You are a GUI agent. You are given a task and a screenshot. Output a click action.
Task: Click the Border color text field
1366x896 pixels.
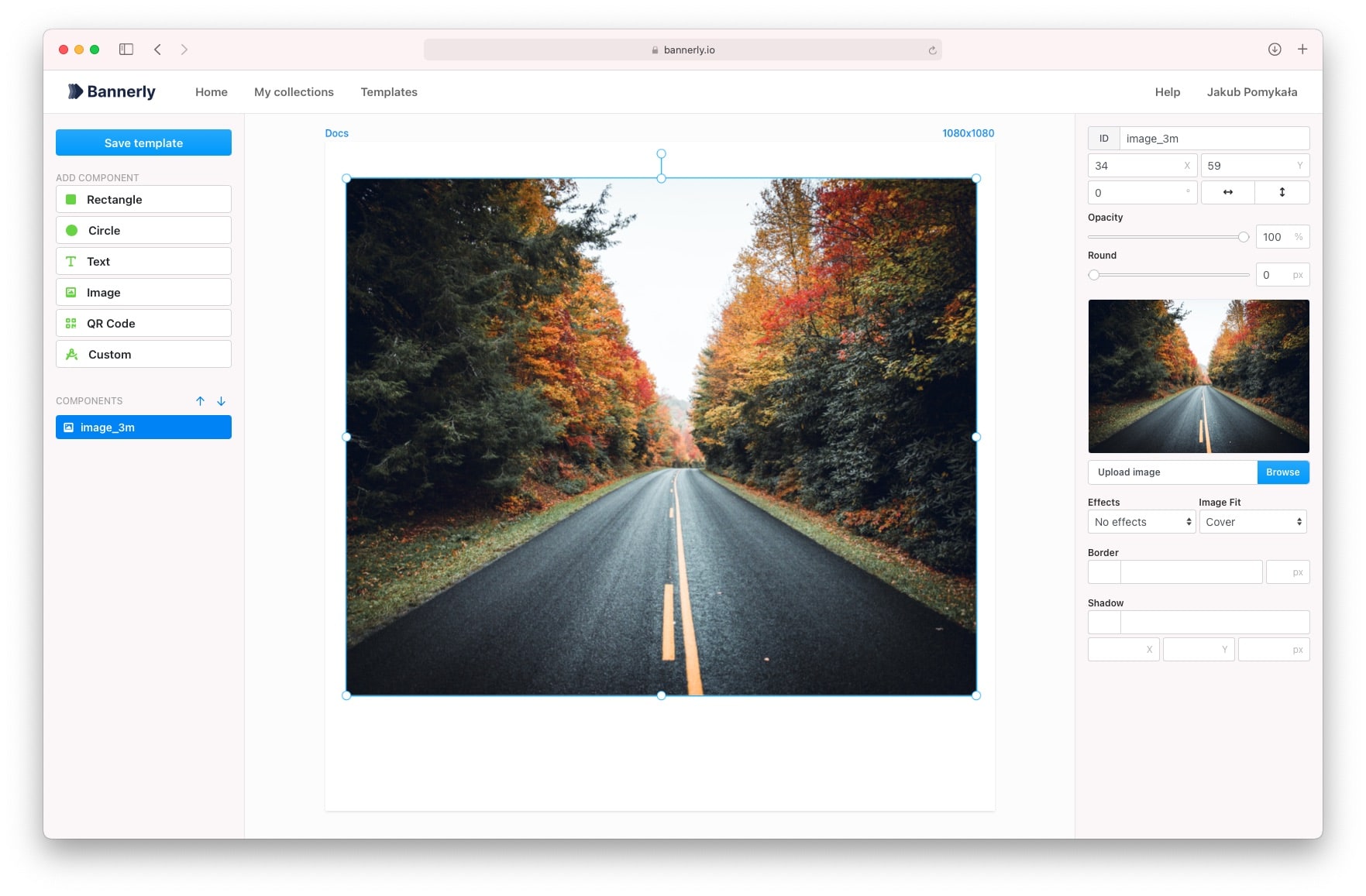[x=1191, y=572]
